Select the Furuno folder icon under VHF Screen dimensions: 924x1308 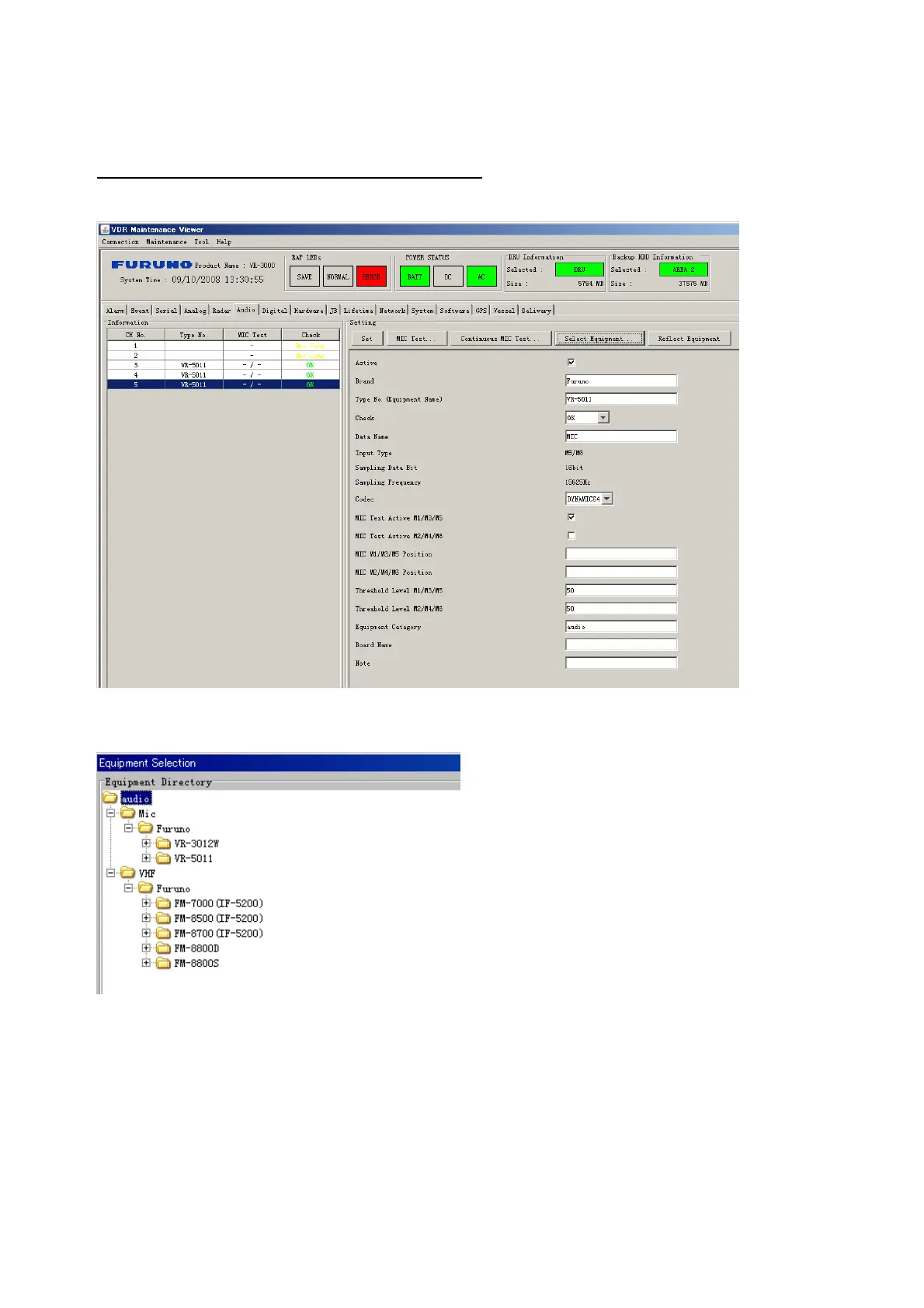(146, 888)
